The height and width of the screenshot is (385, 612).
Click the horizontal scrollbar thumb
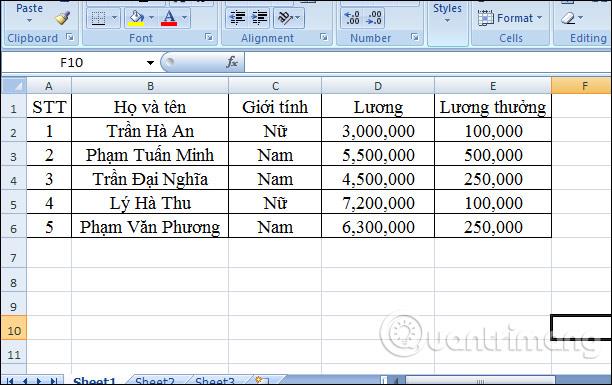(x=480, y=380)
